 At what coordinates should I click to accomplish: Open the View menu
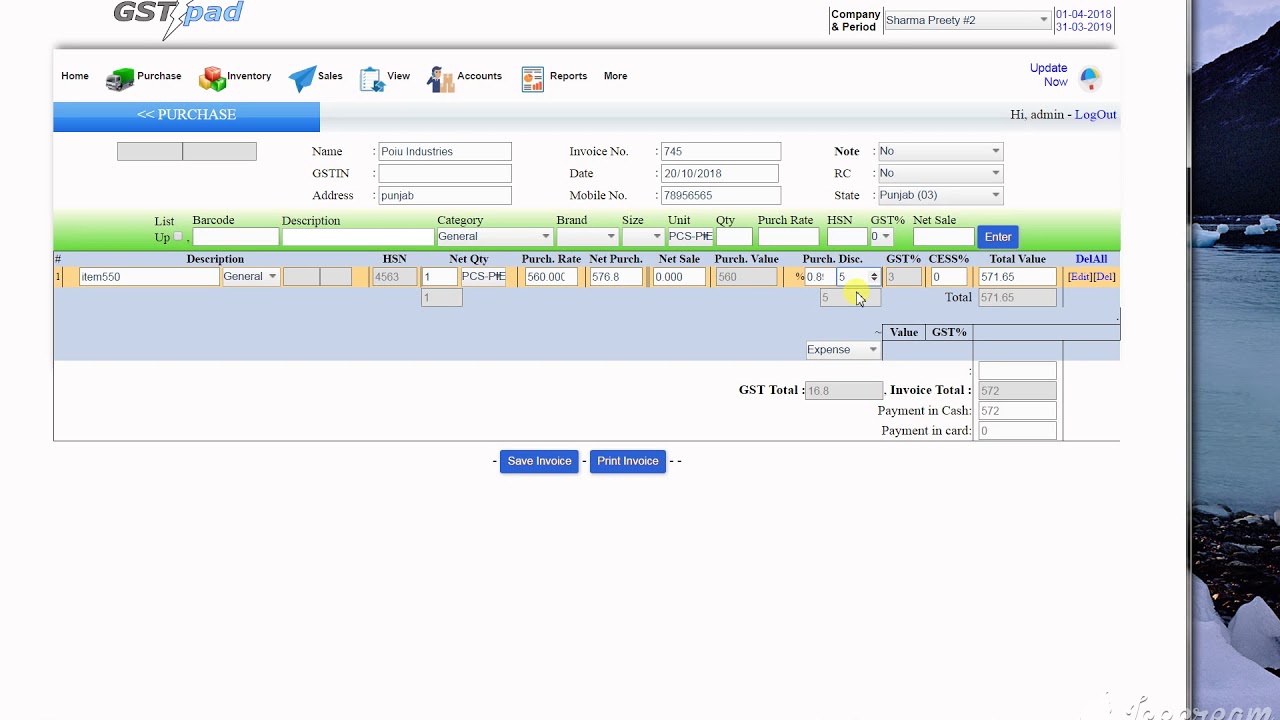coord(398,76)
